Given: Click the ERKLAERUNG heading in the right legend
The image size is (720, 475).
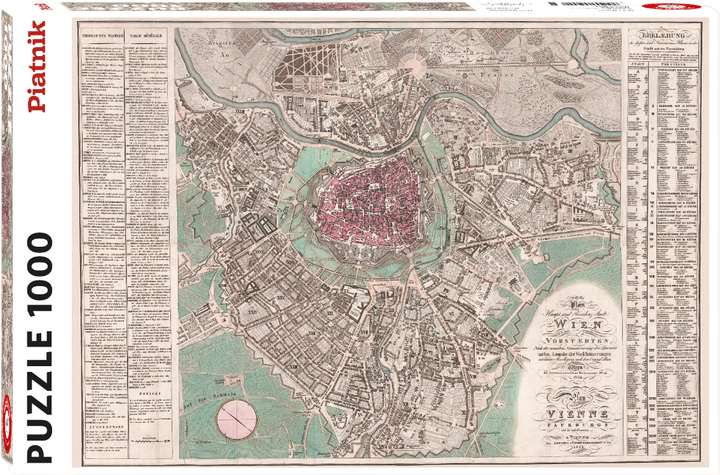Looking at the screenshot, I should pyautogui.click(x=666, y=35).
